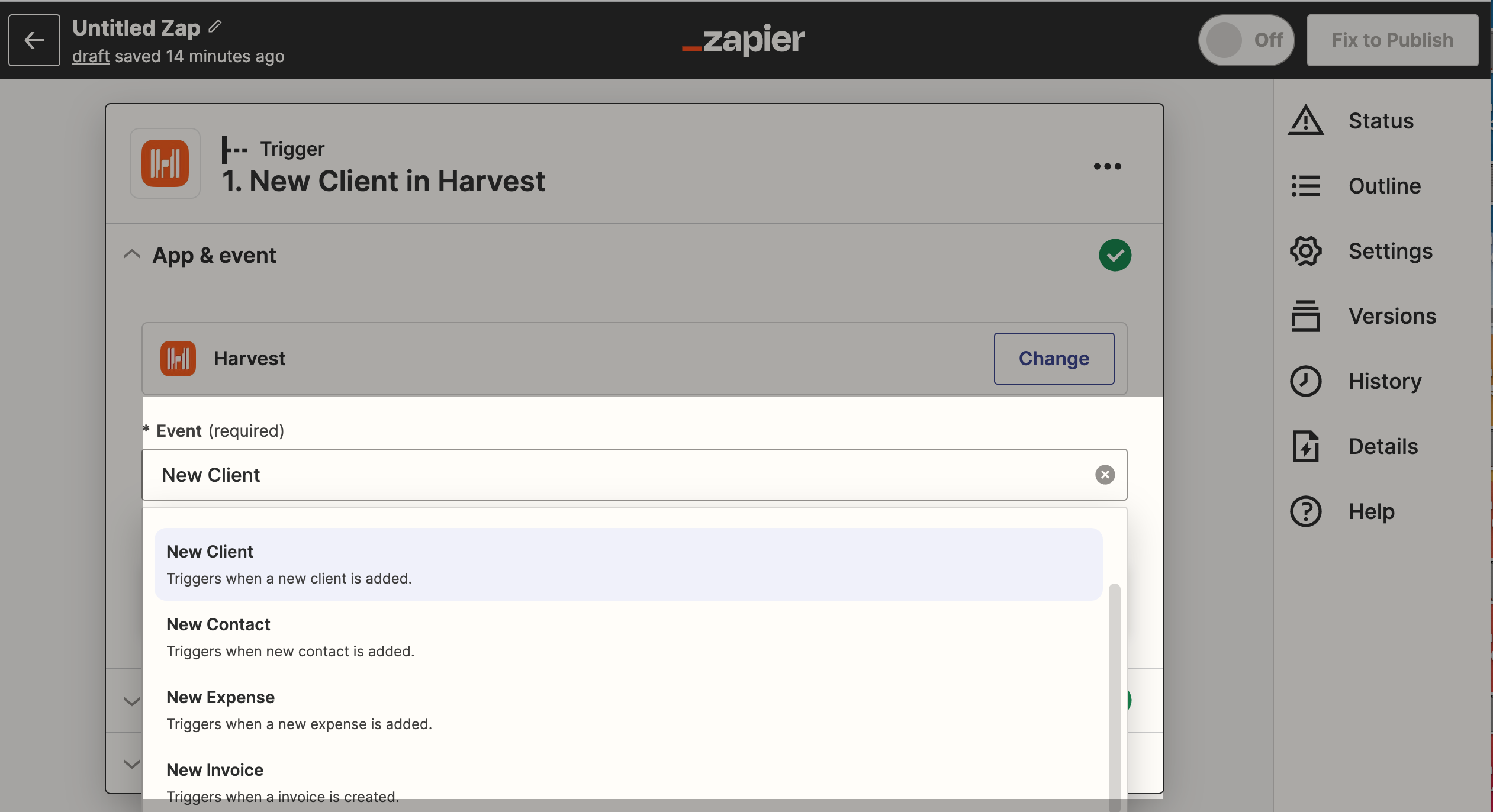This screenshot has height=812, width=1493.
Task: Click the Harvest app logo in trigger header
Action: pos(165,163)
